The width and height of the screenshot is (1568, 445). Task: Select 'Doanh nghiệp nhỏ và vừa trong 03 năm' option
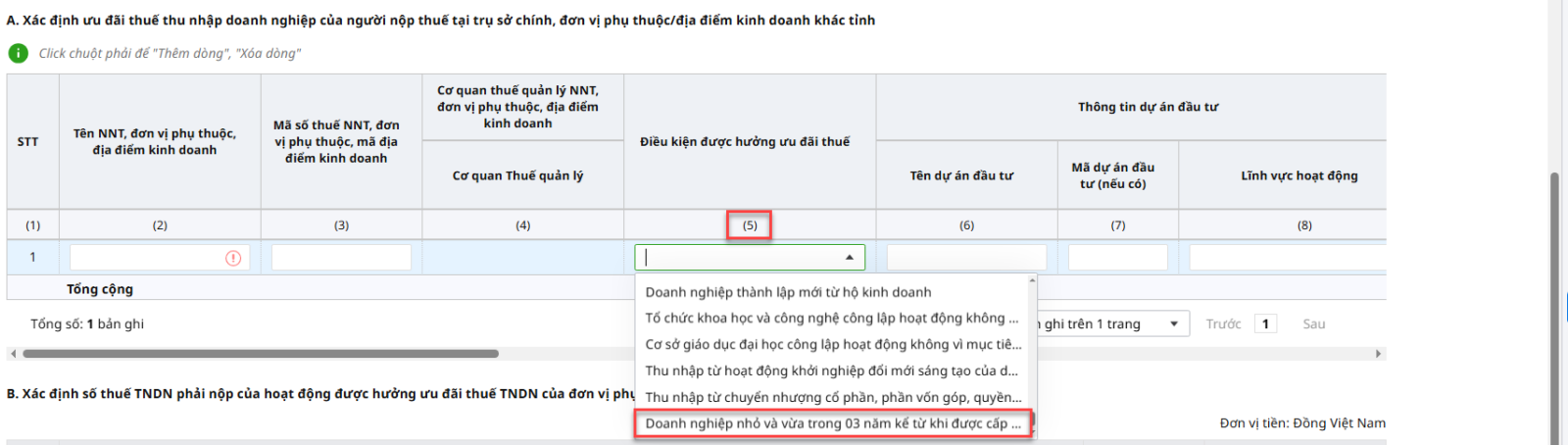click(832, 423)
